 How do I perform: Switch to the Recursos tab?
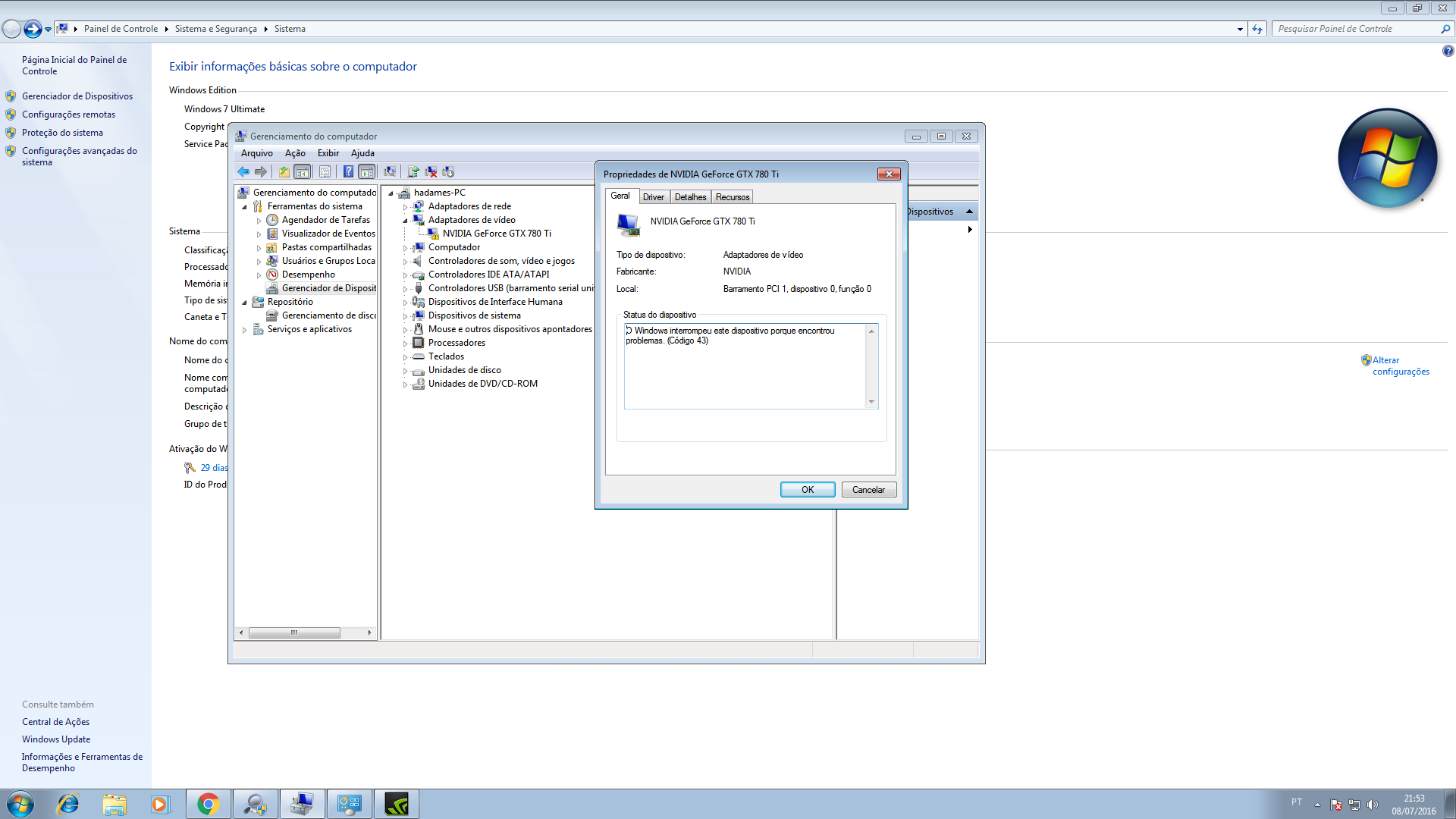733,197
